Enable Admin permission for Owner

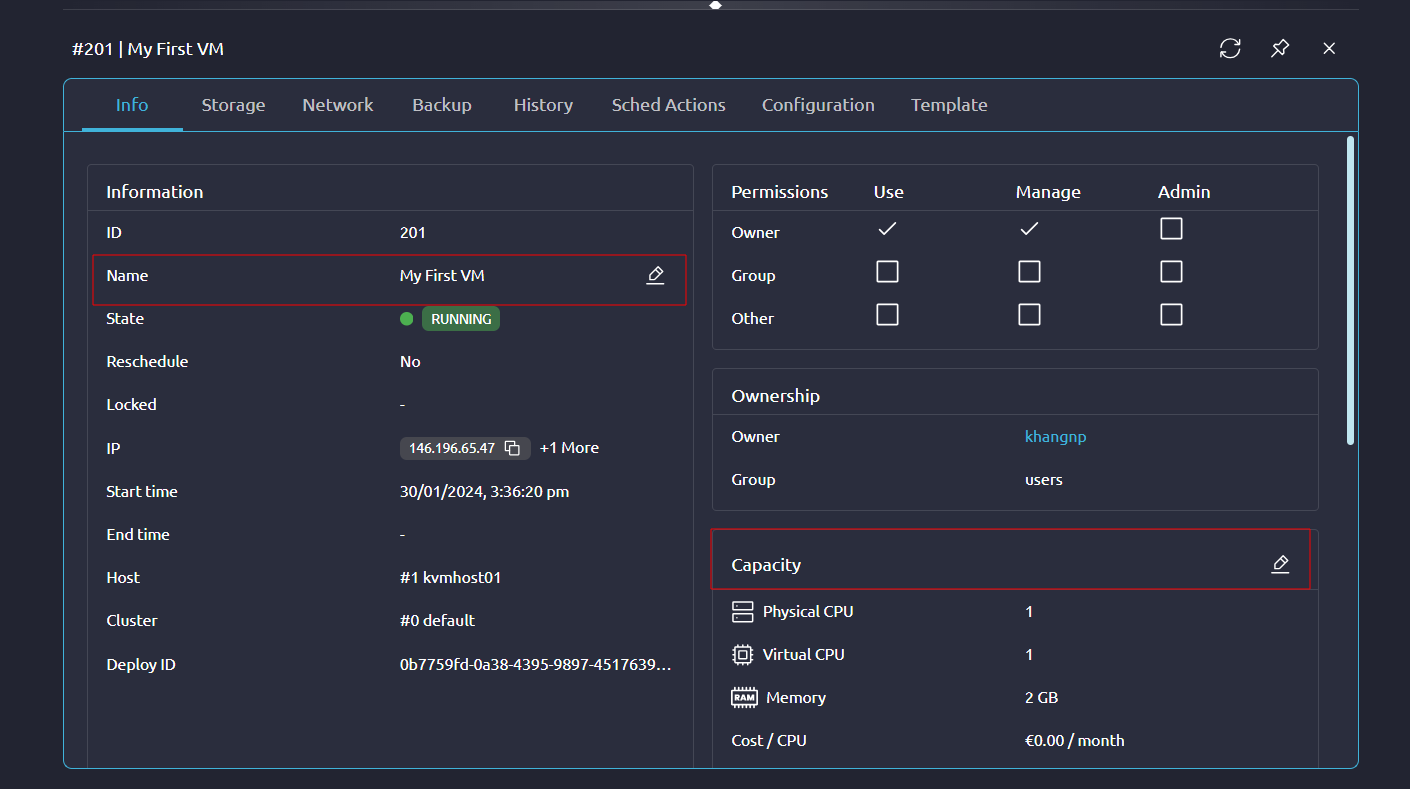point(1171,229)
